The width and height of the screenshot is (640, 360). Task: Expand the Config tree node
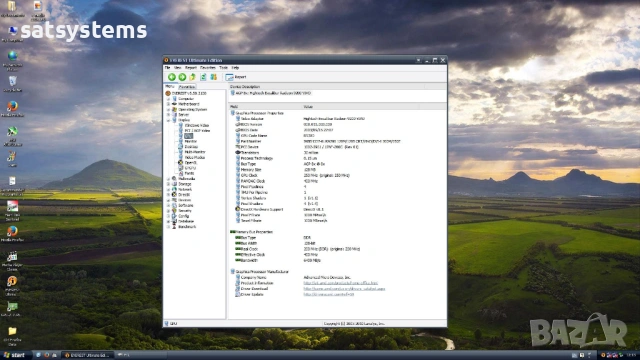168,216
